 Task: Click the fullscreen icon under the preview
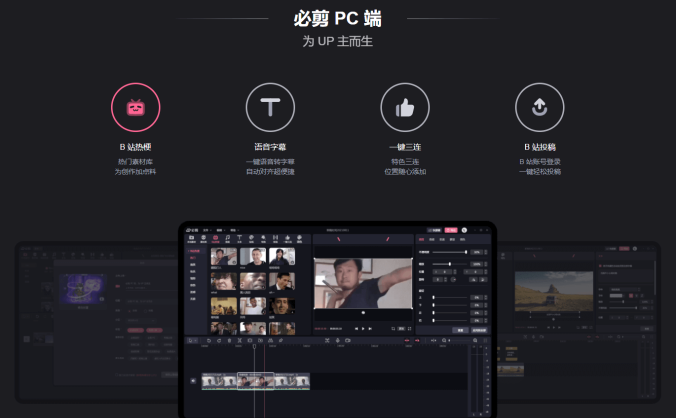pyautogui.click(x=410, y=328)
